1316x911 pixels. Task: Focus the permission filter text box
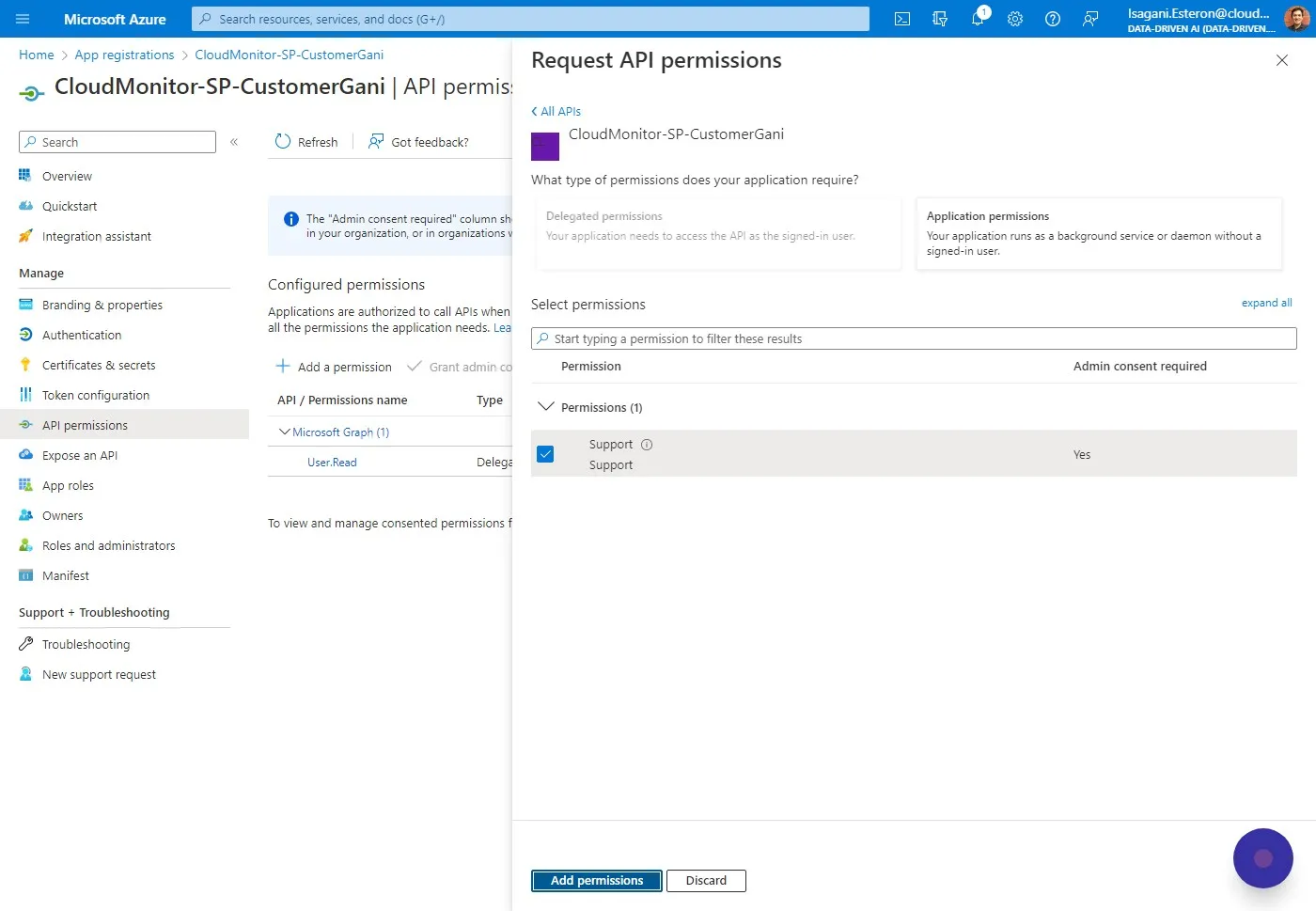(914, 338)
